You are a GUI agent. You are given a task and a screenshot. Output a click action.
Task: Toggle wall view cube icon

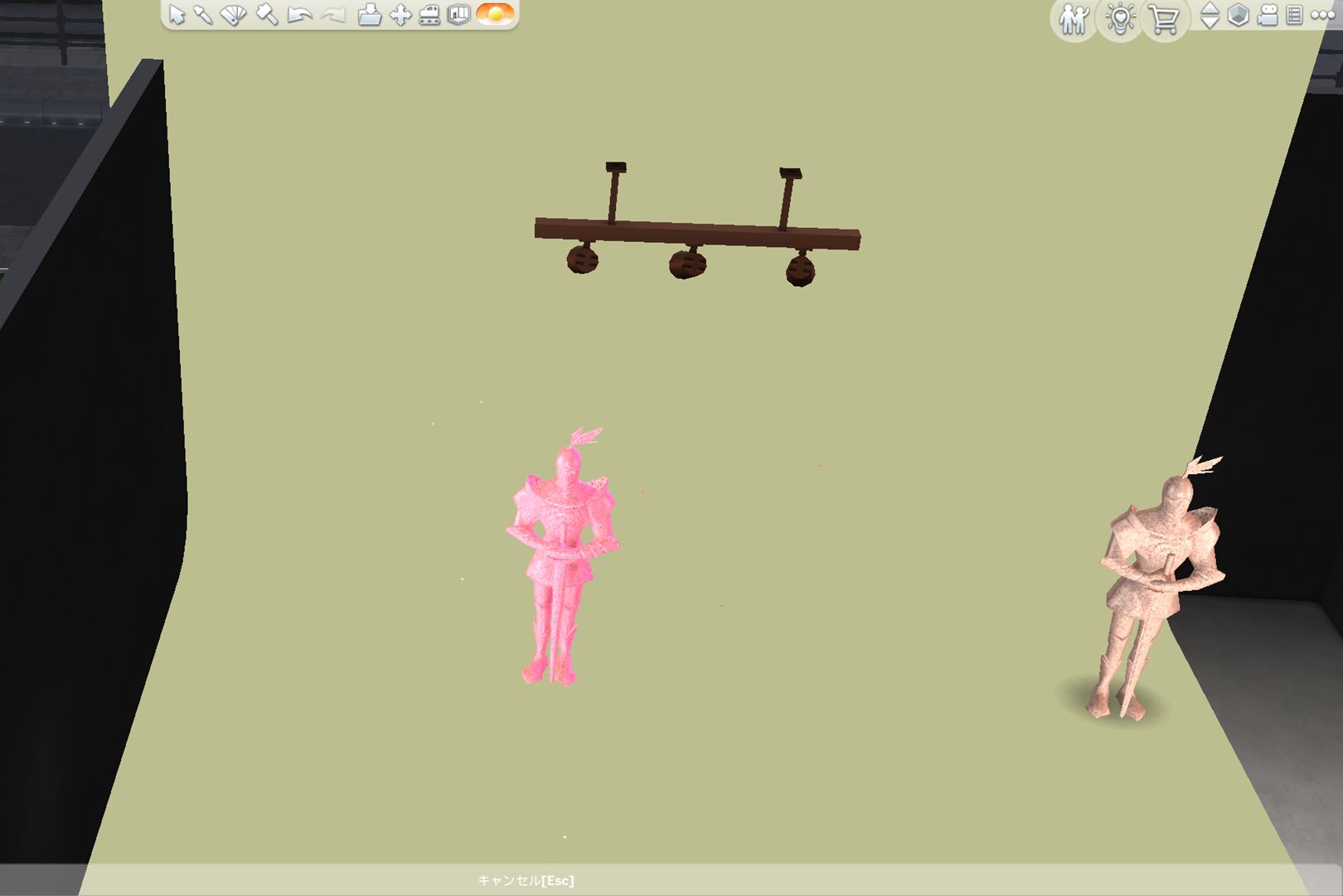[1239, 15]
